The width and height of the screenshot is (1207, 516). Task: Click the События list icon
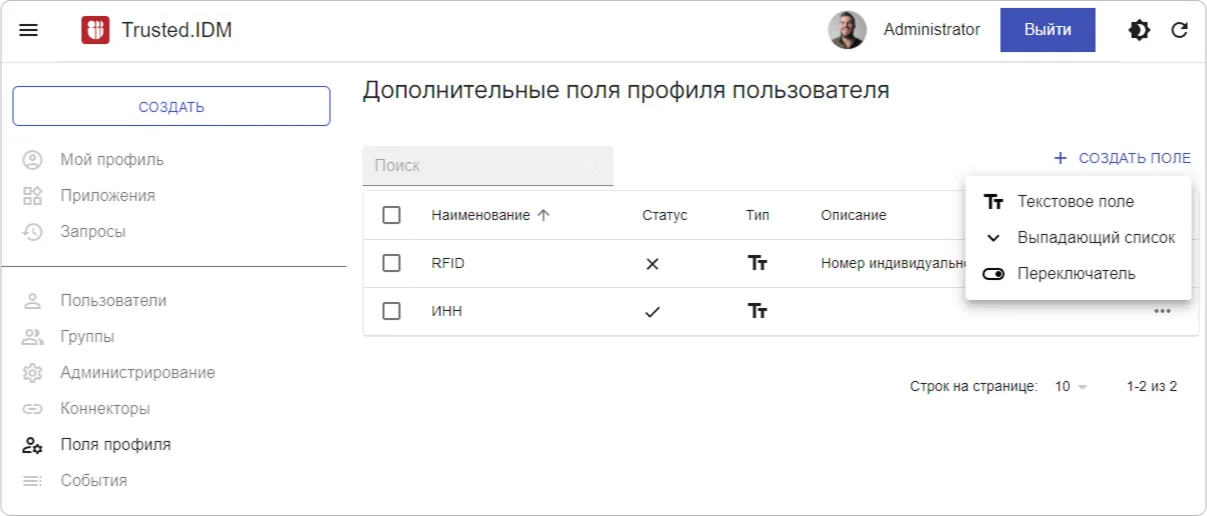[32, 481]
